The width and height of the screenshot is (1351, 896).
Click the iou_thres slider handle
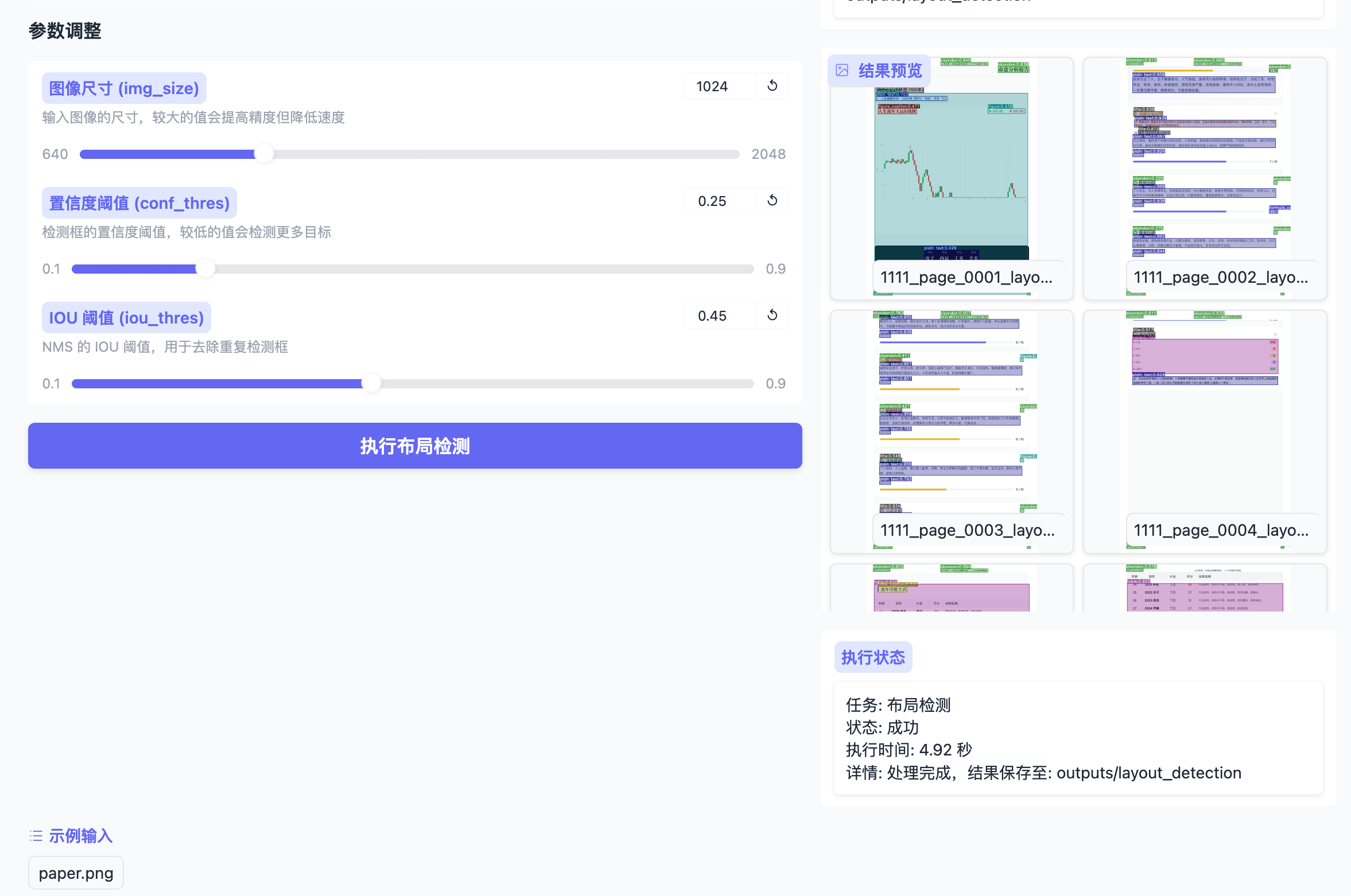tap(372, 383)
